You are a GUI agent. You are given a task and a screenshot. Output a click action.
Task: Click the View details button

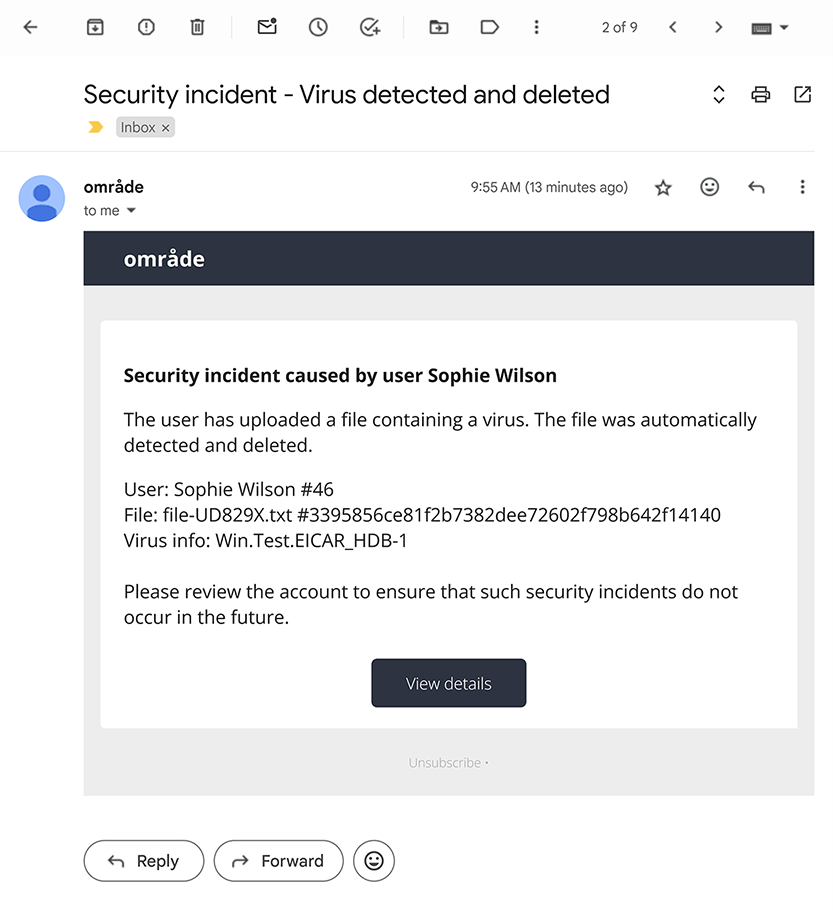(x=448, y=683)
